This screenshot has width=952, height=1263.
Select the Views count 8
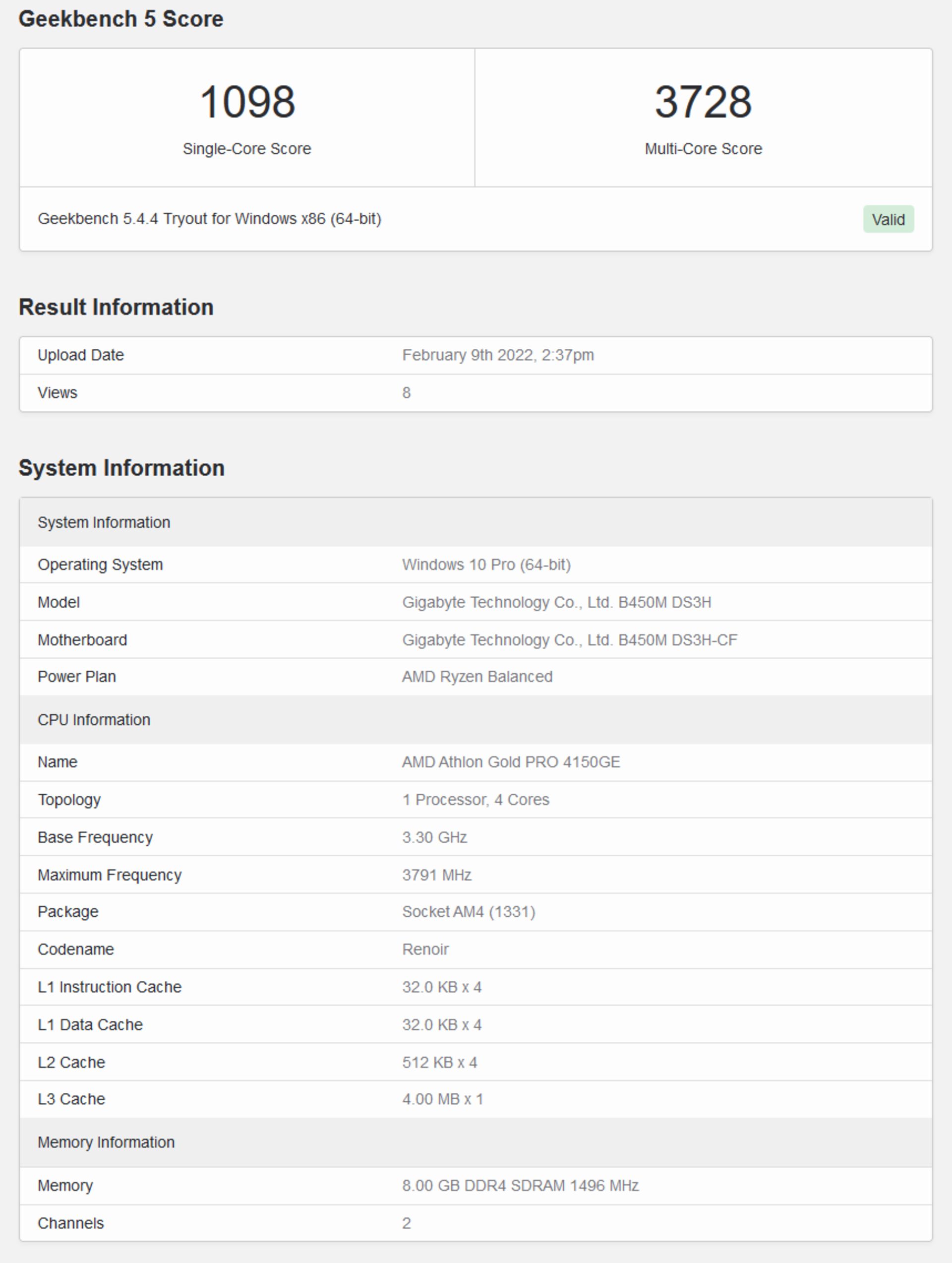[x=407, y=393]
